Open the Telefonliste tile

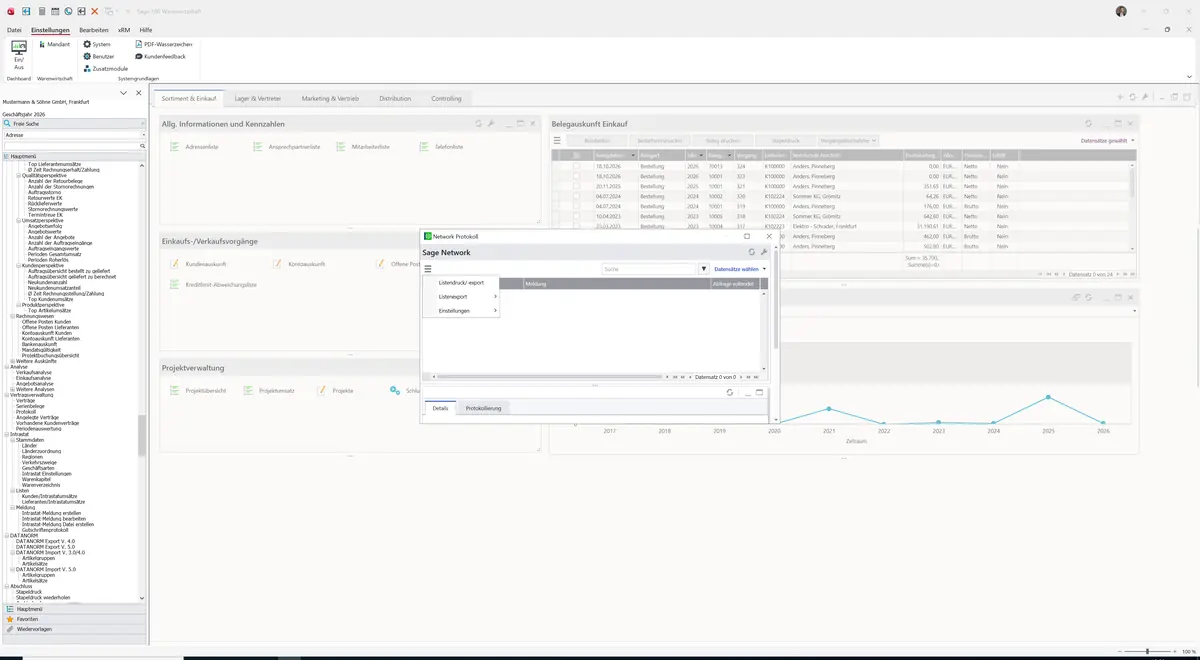coord(441,147)
